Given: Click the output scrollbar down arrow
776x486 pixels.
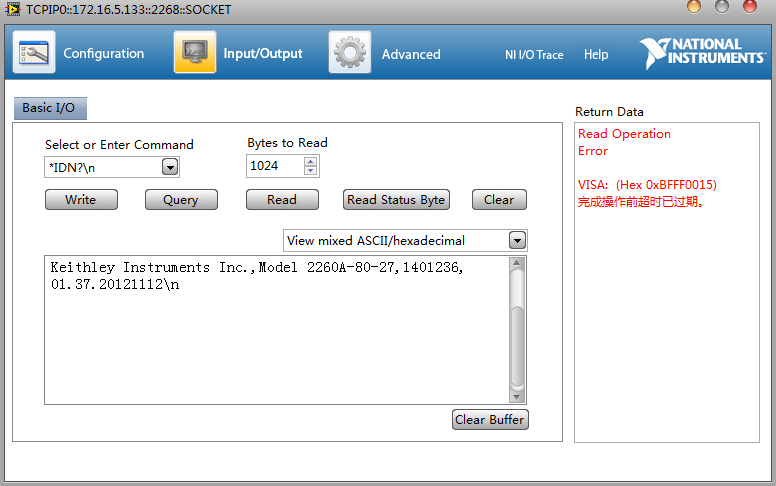Looking at the screenshot, I should (517, 397).
